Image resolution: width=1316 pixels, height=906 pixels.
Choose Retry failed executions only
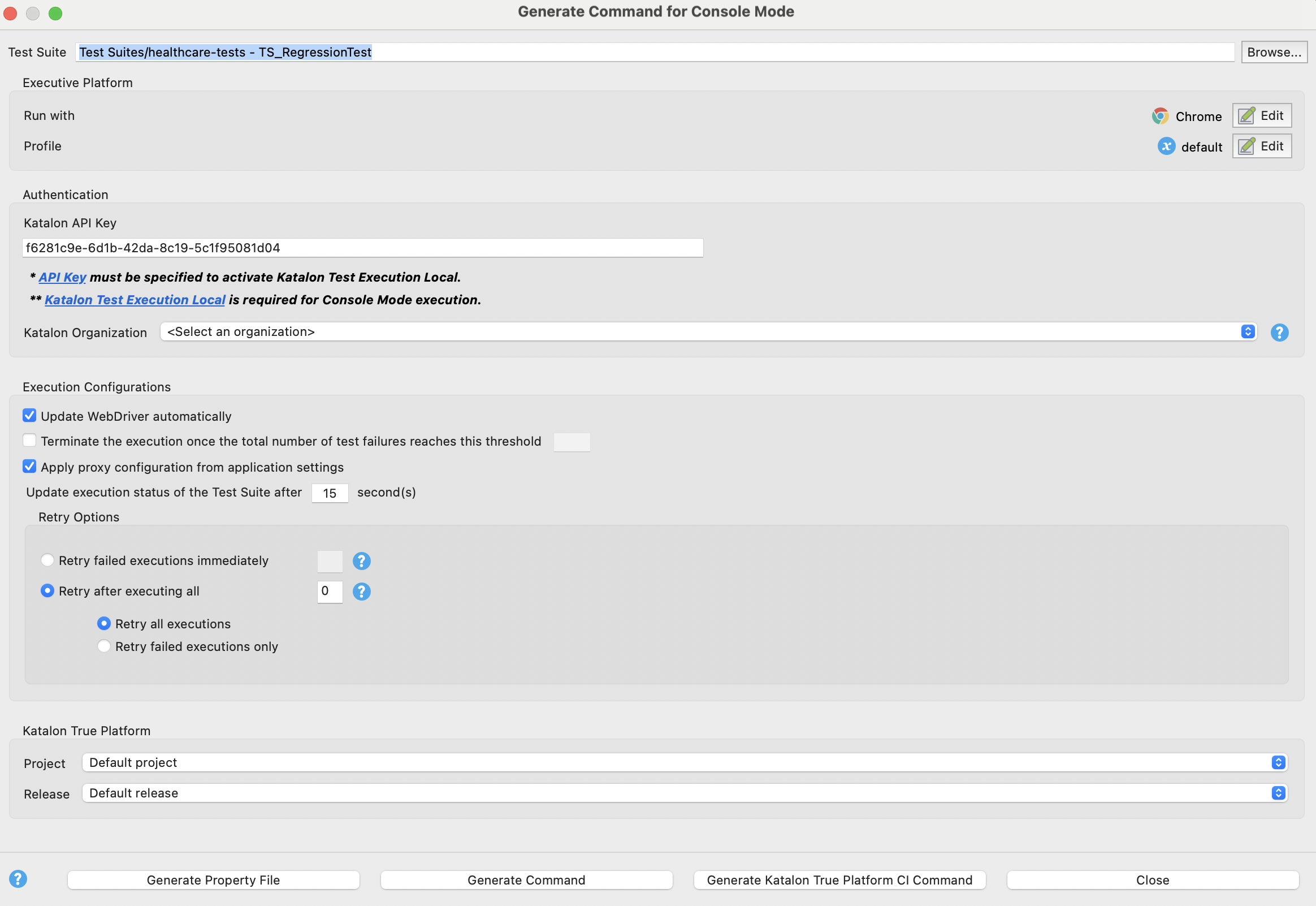tap(104, 646)
